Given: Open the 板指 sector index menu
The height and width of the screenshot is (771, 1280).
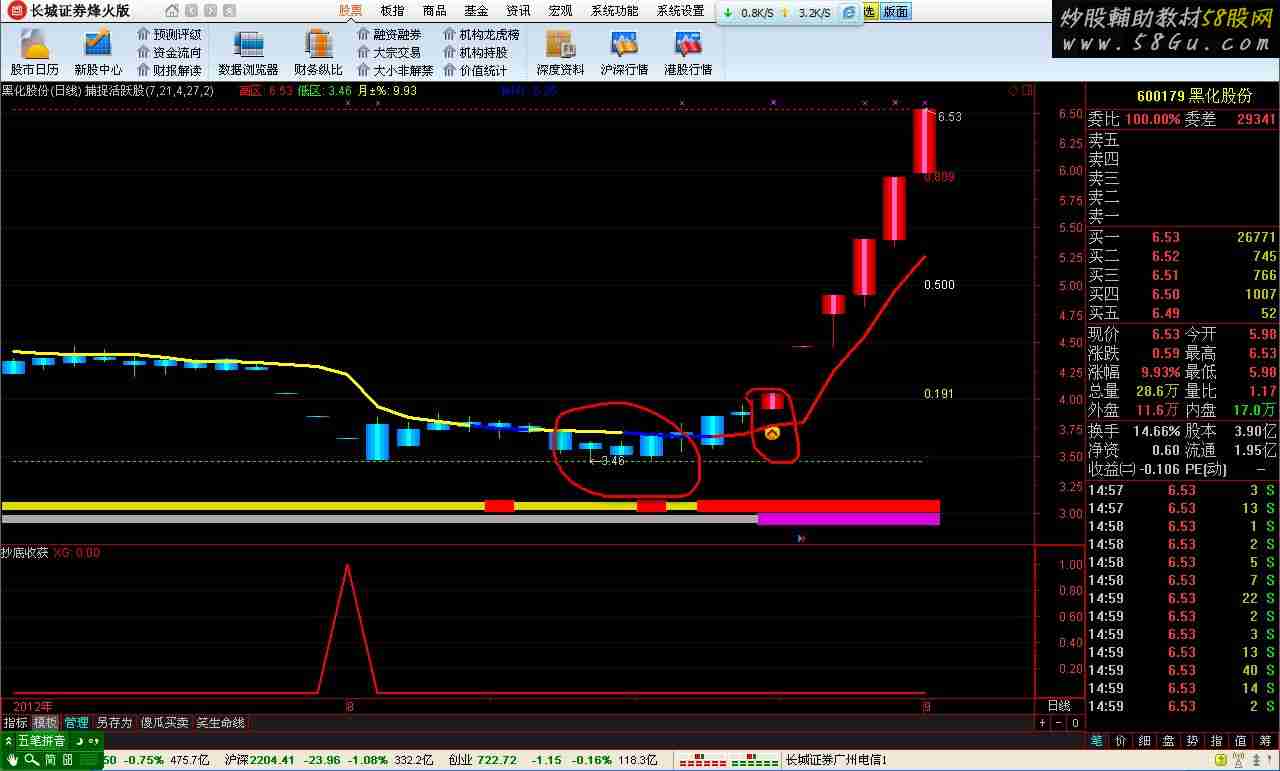Looking at the screenshot, I should click(392, 11).
